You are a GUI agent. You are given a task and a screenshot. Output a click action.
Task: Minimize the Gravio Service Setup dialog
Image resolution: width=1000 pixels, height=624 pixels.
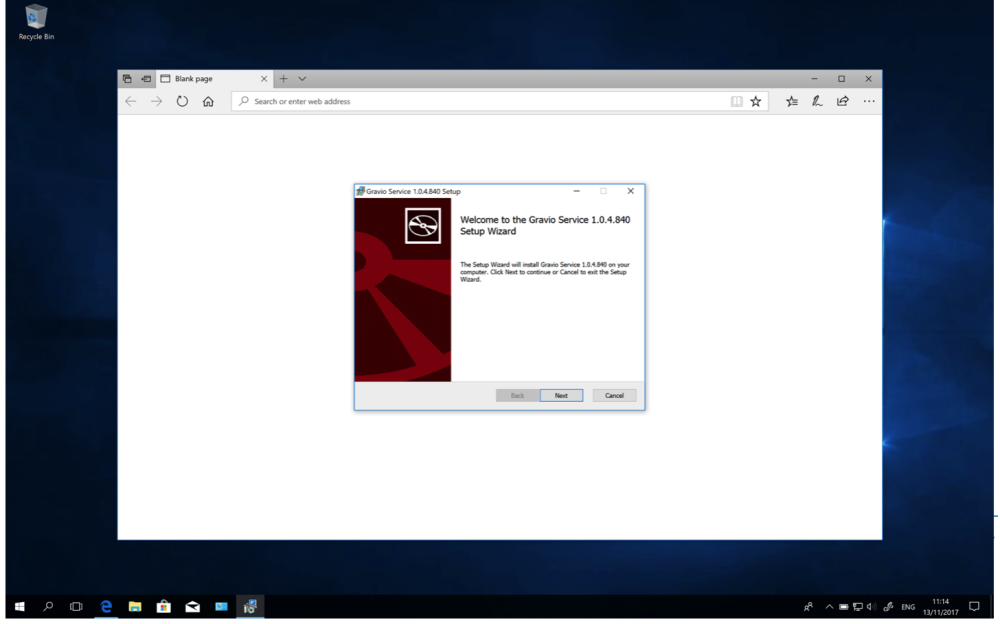tap(577, 191)
